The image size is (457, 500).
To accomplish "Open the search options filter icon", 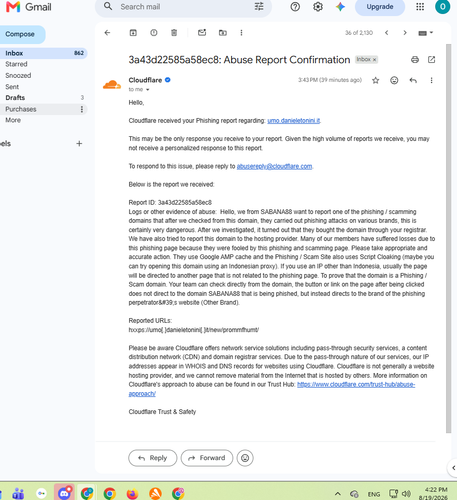I will point(259,7).
